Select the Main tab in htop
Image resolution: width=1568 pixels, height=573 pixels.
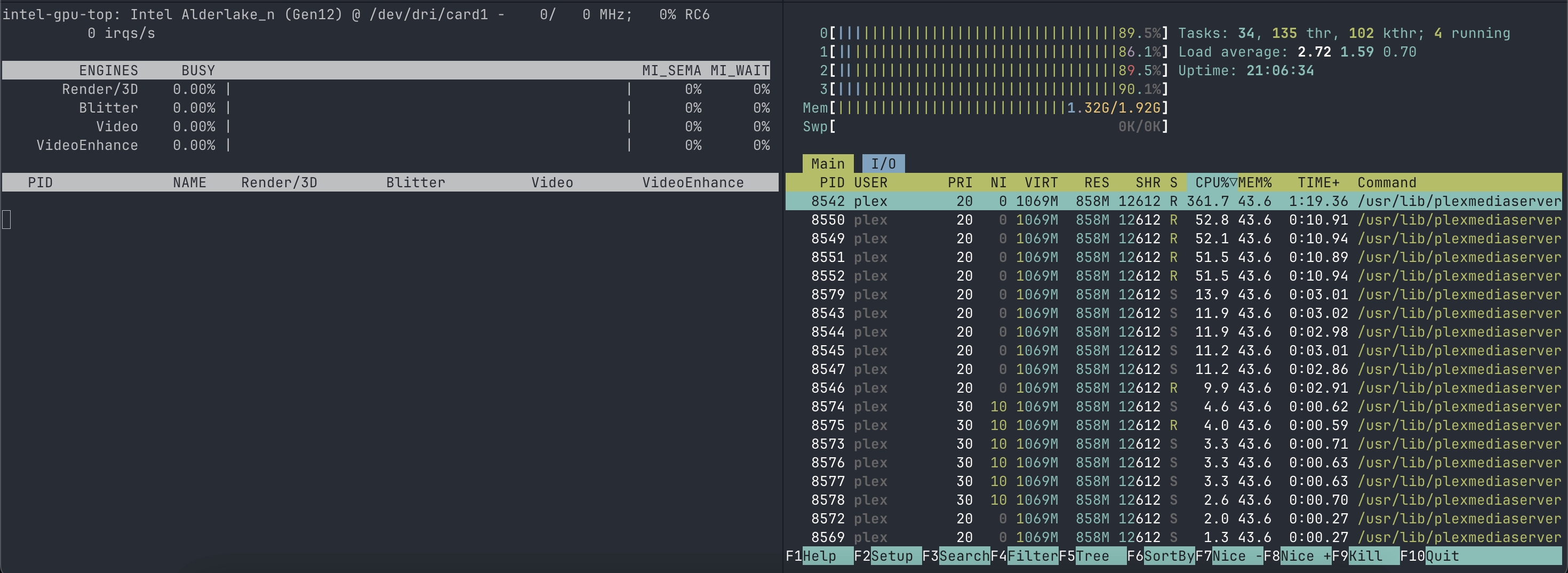(x=827, y=164)
